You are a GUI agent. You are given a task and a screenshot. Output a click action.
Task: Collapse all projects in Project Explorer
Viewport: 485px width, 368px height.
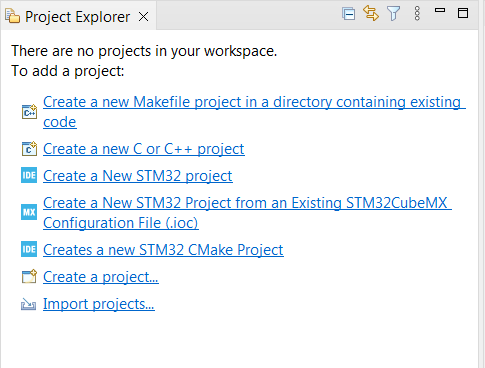pyautogui.click(x=349, y=14)
